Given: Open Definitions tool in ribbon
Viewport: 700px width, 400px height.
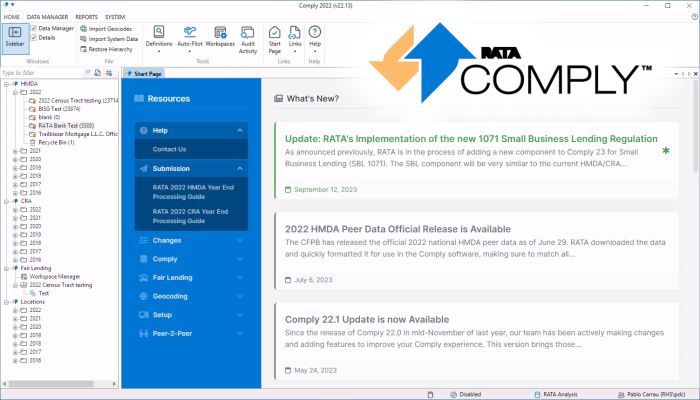Looking at the screenshot, I should point(158,38).
